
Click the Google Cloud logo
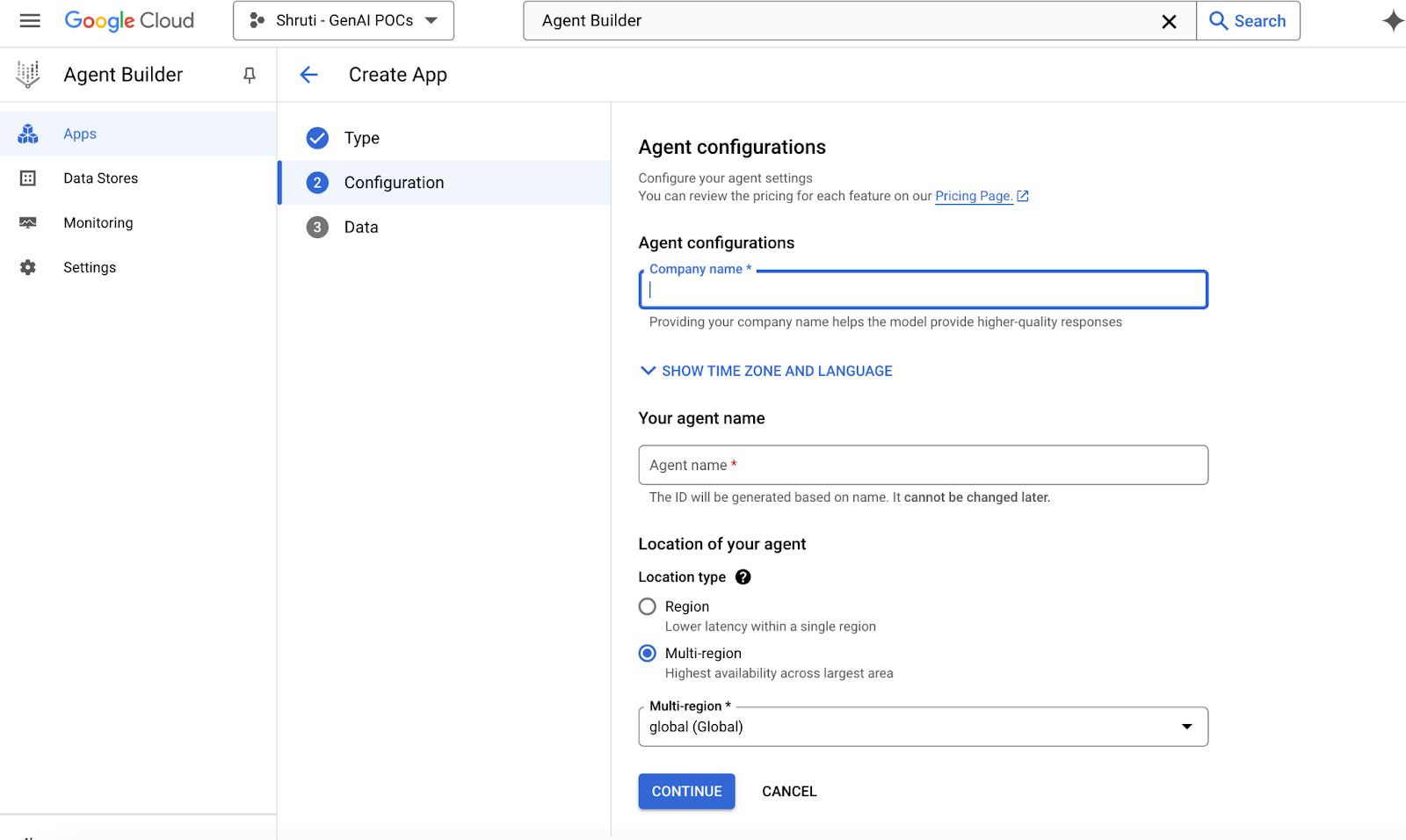[x=129, y=20]
